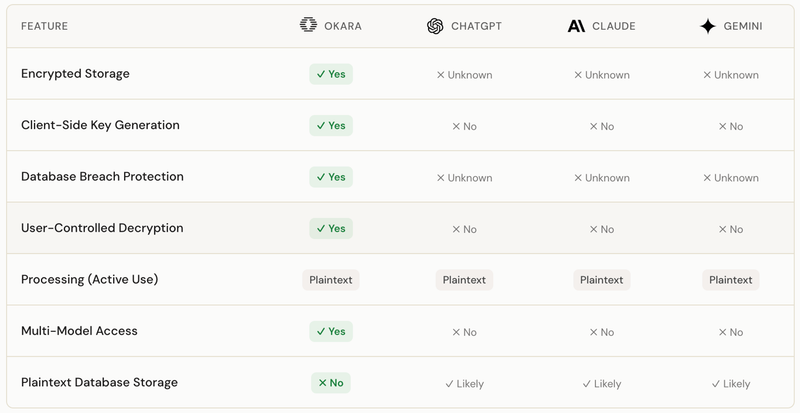This screenshot has height=413, width=800.
Task: Click the ChatGPT logo icon
Action: tap(435, 26)
